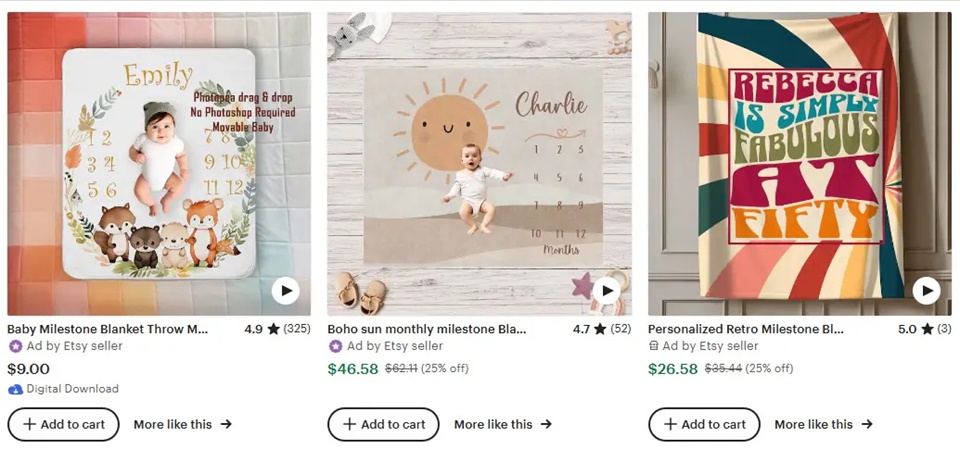
Task: Click star seller badge under Baby Milestone Blanket
Action: tap(15, 346)
